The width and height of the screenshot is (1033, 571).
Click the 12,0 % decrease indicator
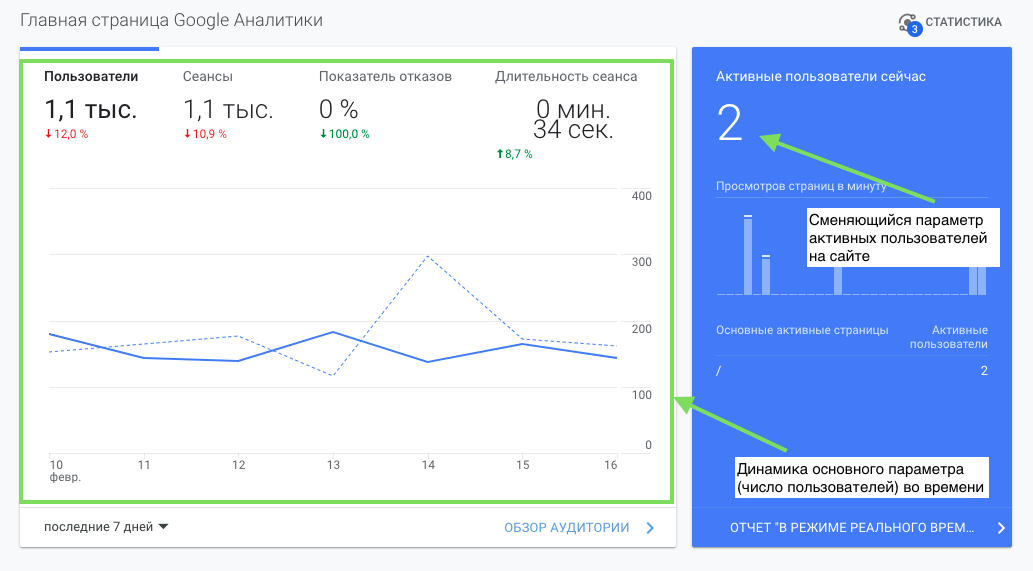coord(67,134)
